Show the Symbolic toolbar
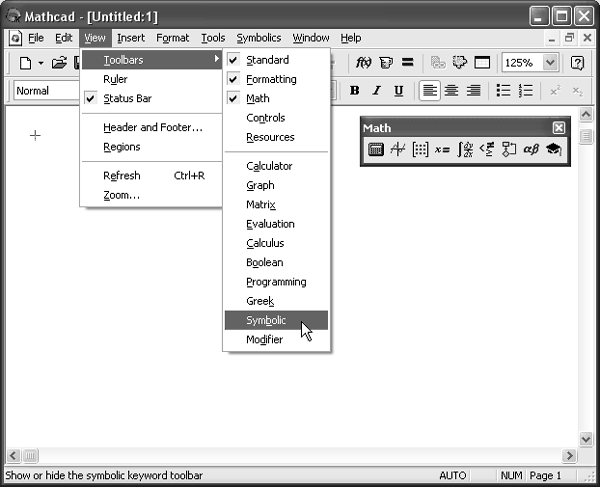The image size is (600, 487). pos(276,320)
